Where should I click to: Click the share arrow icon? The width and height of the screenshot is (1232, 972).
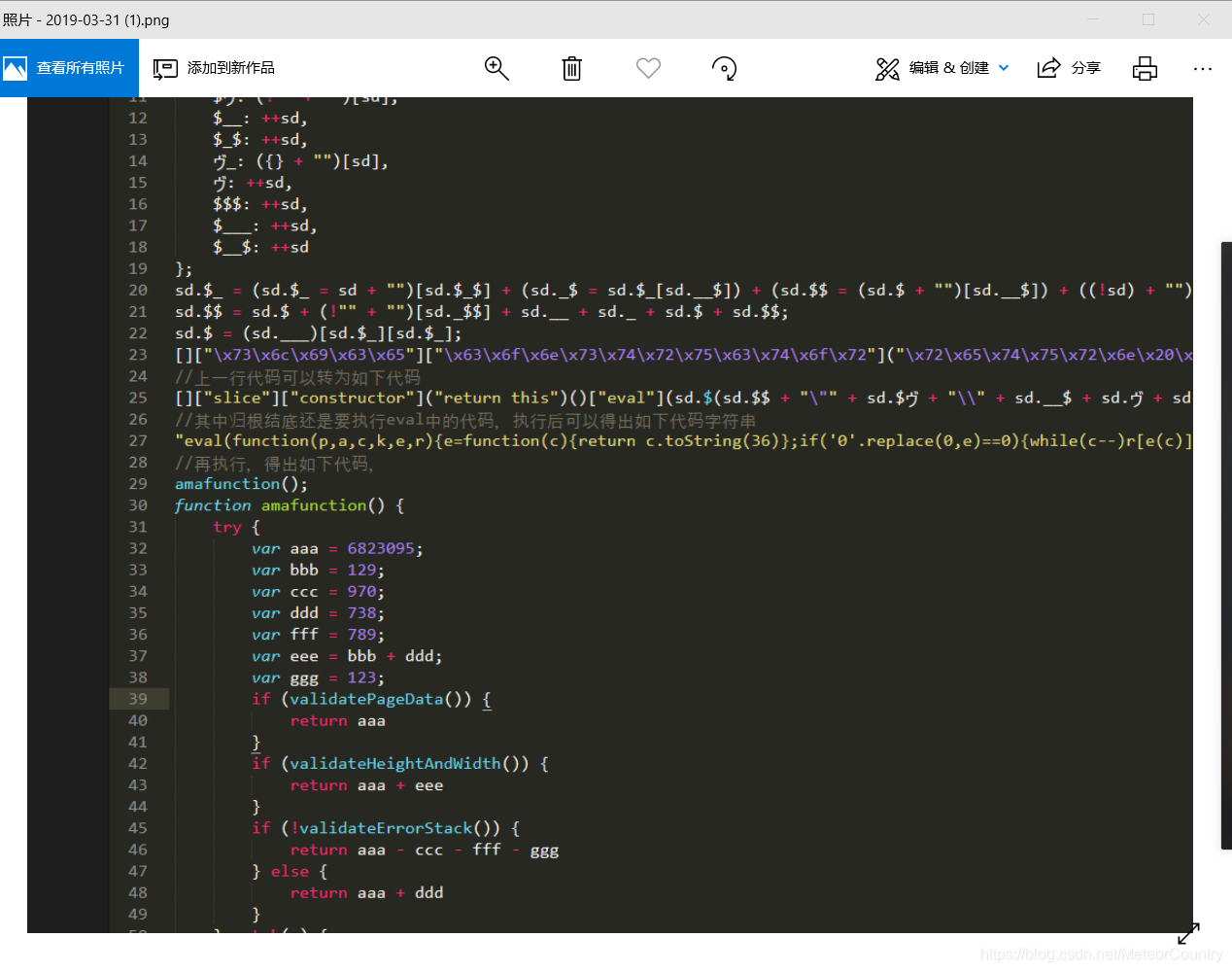(1048, 68)
